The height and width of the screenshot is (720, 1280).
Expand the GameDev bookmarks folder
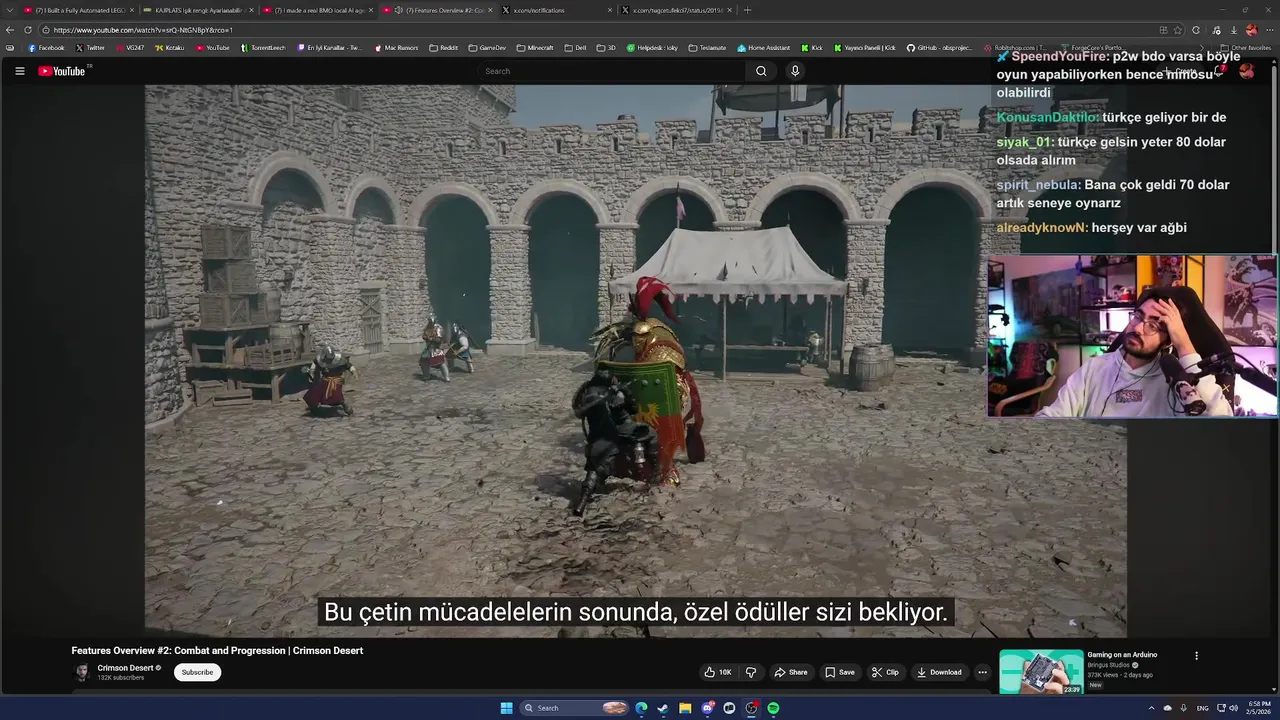coord(487,48)
